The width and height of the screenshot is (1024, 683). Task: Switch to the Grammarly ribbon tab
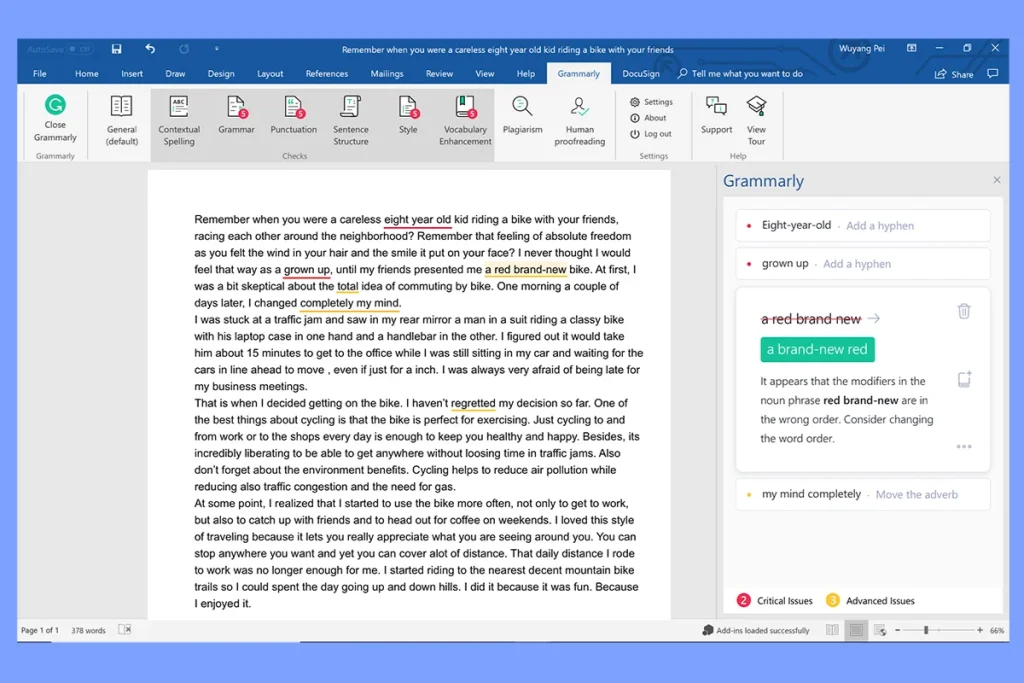[578, 73]
